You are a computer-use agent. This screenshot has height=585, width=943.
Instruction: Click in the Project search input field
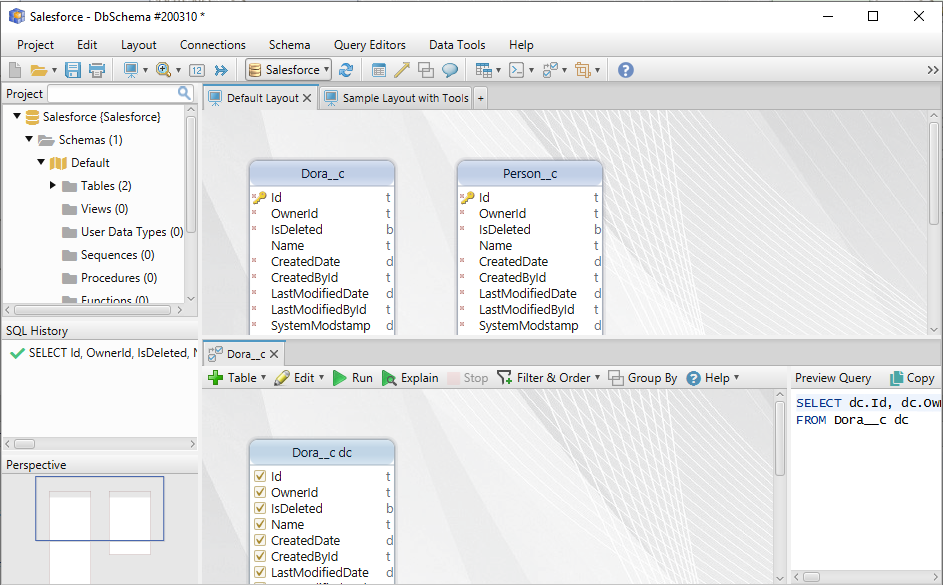tap(112, 93)
